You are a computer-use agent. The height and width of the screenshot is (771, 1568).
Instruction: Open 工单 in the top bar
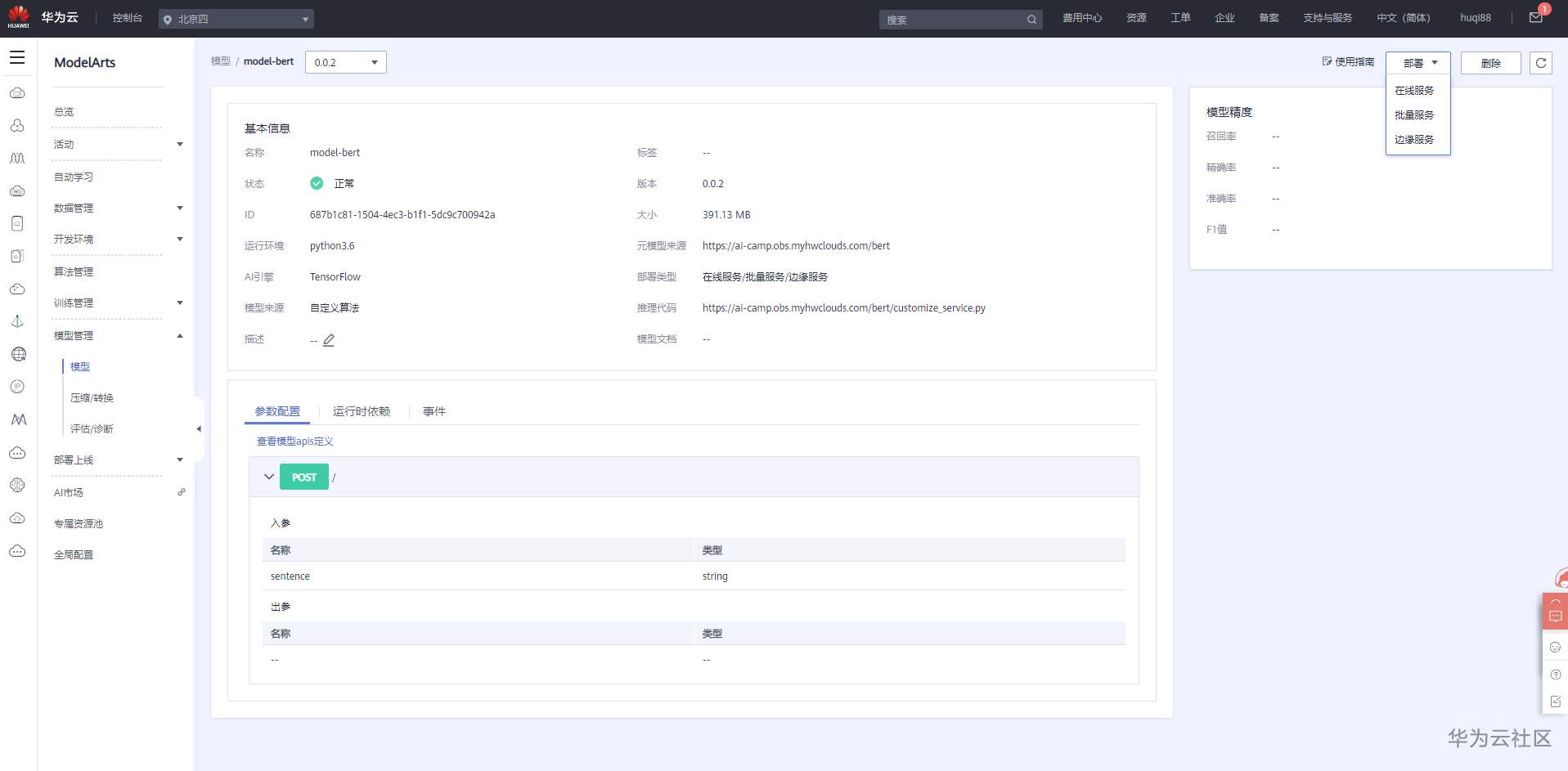(1180, 18)
